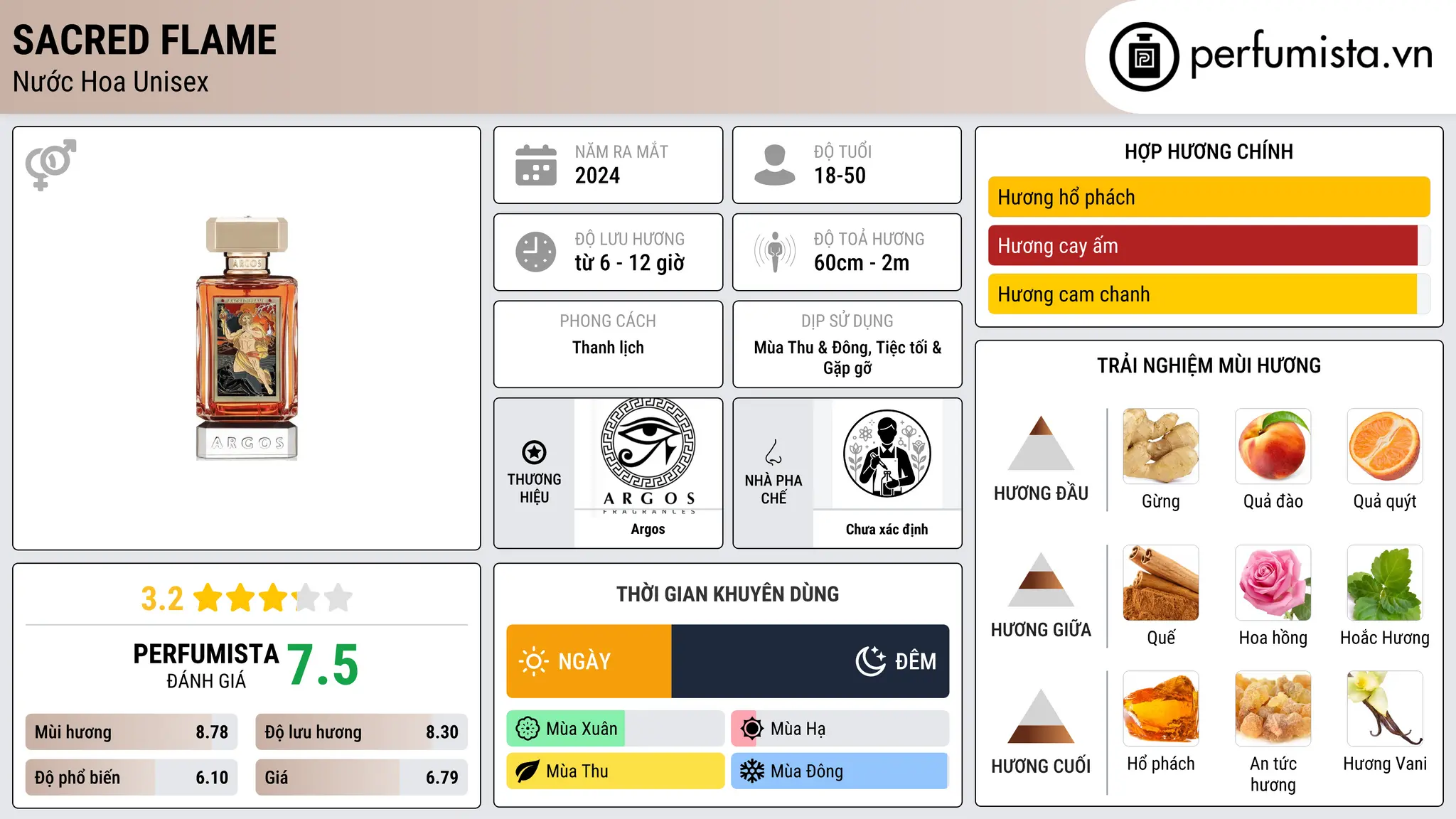Viewport: 1456px width, 819px height.
Task: Click the SACRED FLAME title
Action: 145,40
